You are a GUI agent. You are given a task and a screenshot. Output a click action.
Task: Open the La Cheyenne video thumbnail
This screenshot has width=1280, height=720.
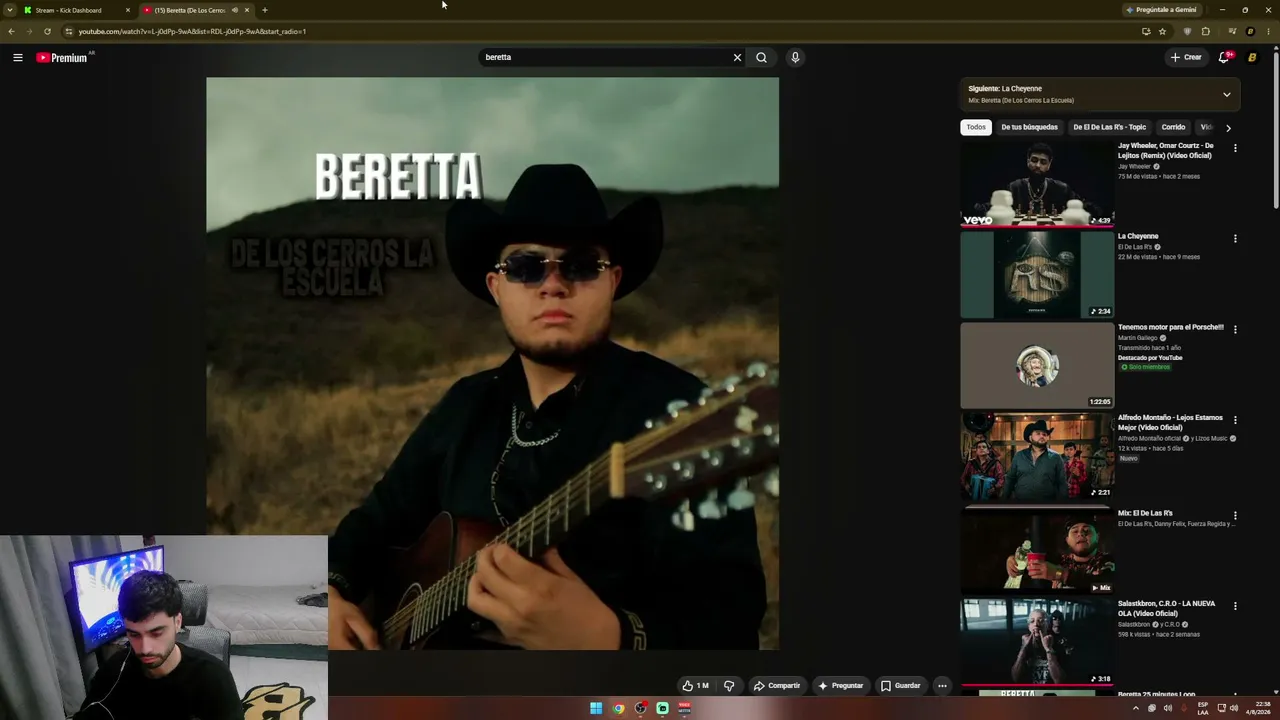pos(1037,275)
